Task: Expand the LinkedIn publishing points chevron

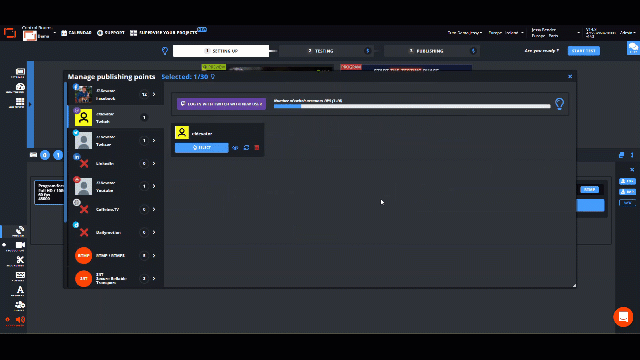Action: pyautogui.click(x=154, y=163)
